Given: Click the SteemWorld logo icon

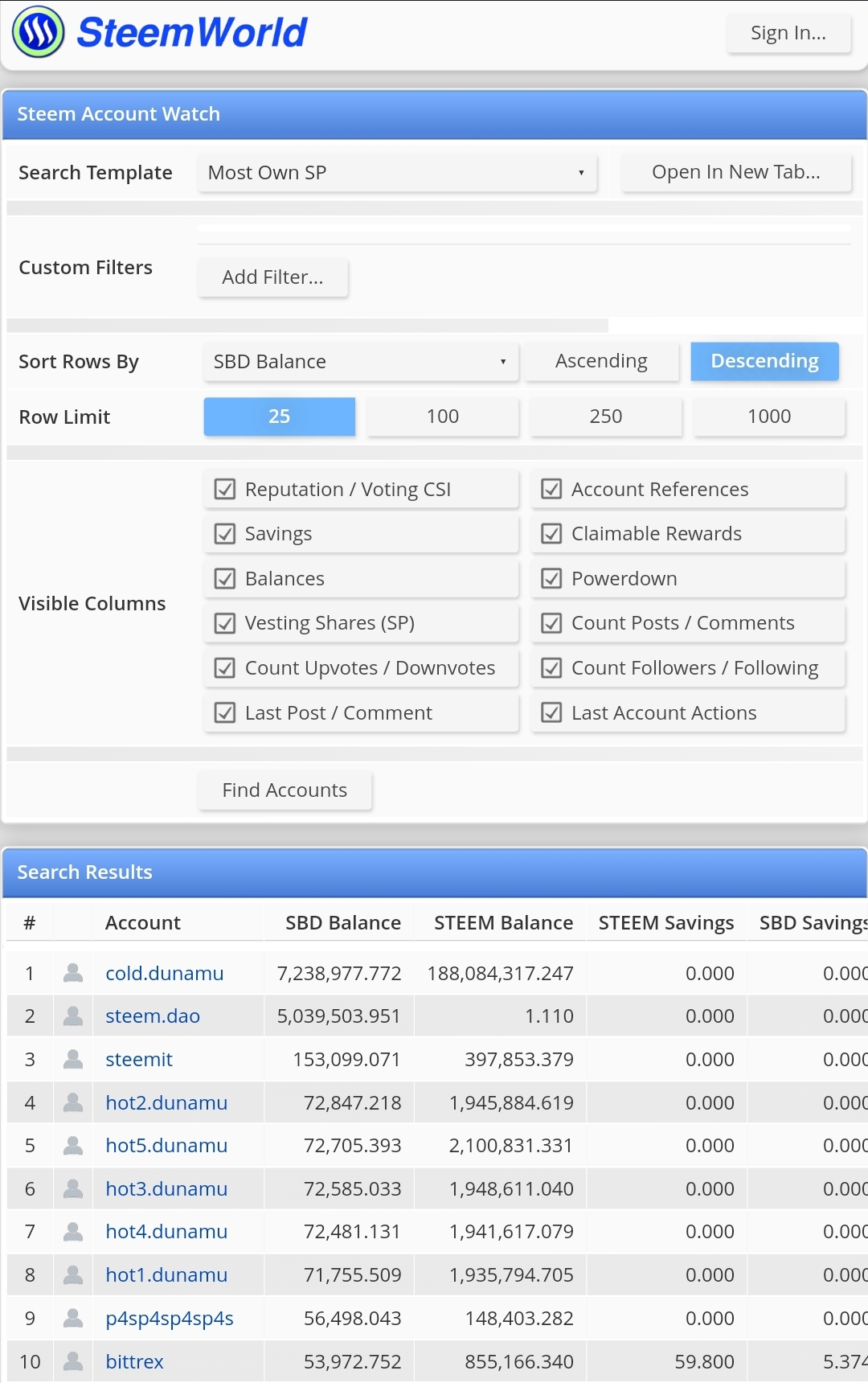Looking at the screenshot, I should tap(38, 32).
